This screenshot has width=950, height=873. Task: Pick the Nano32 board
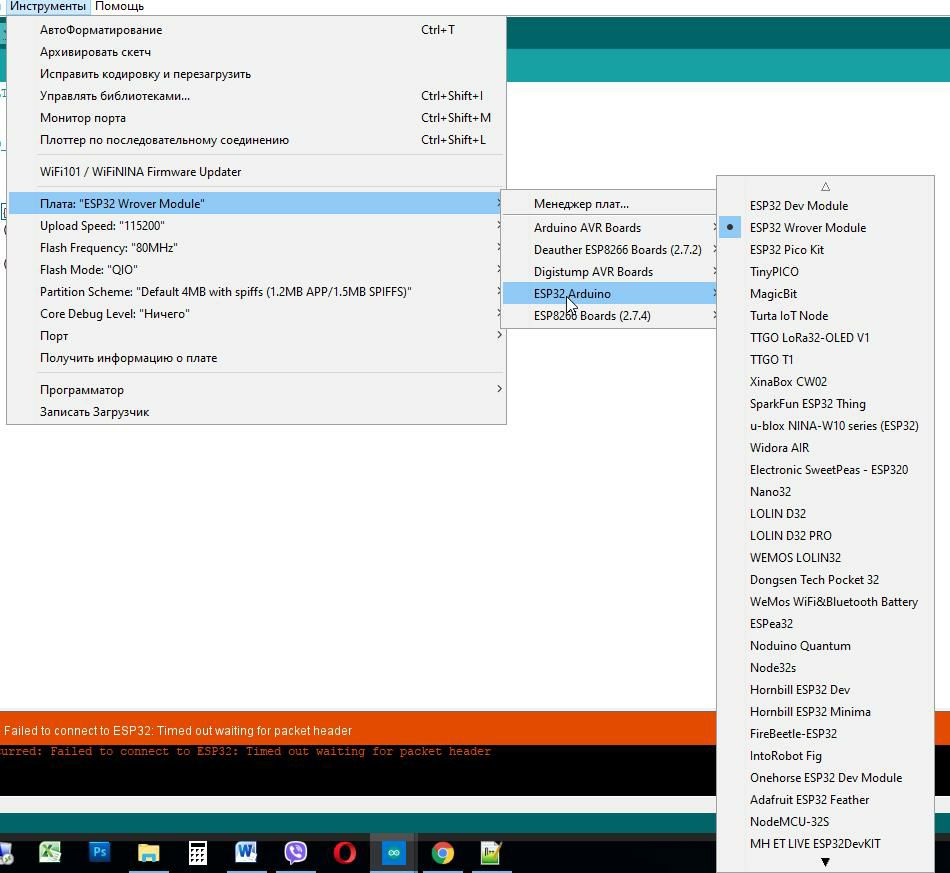[825, 492]
